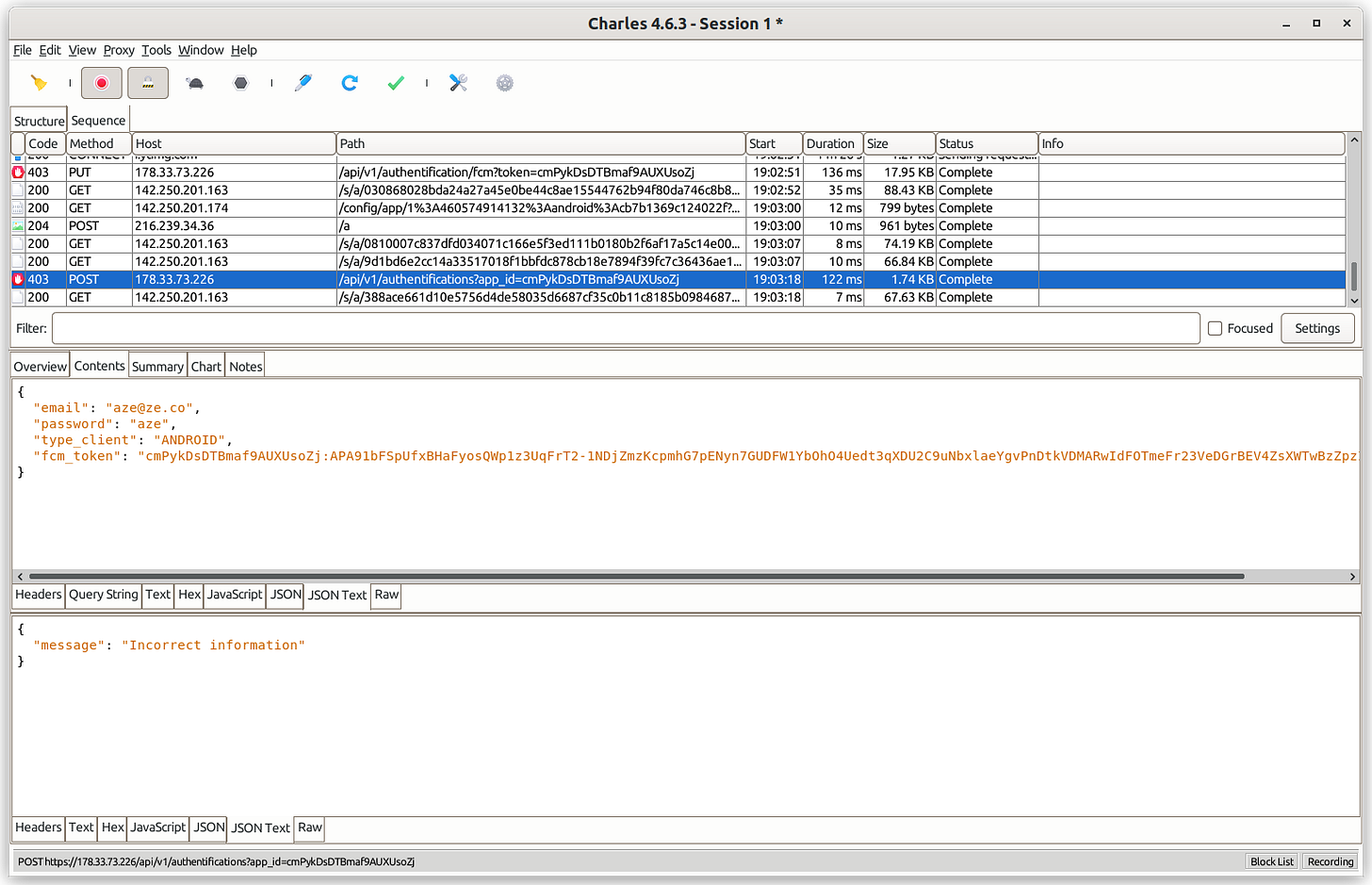Sort by the Path column header

coord(541,143)
